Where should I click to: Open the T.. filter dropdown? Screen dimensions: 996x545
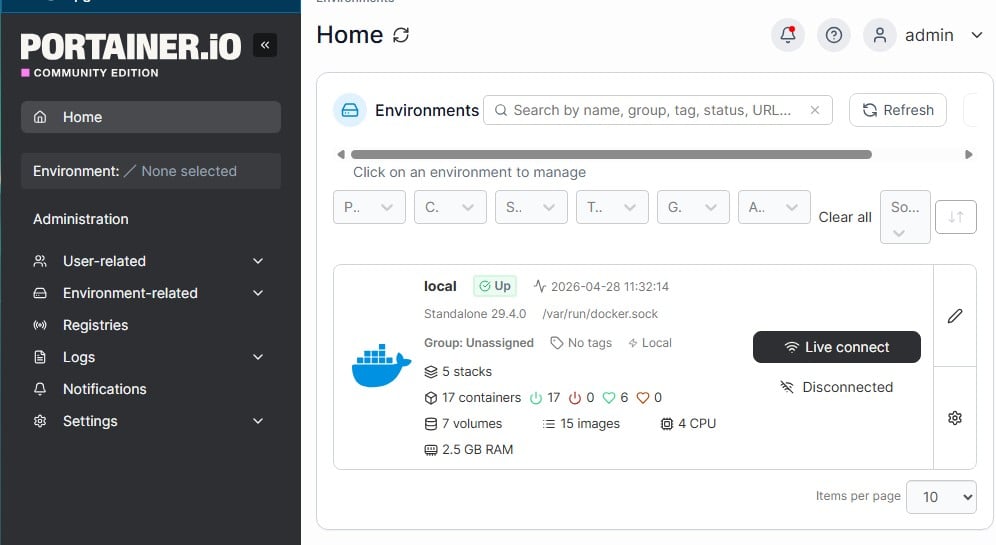pyautogui.click(x=612, y=207)
